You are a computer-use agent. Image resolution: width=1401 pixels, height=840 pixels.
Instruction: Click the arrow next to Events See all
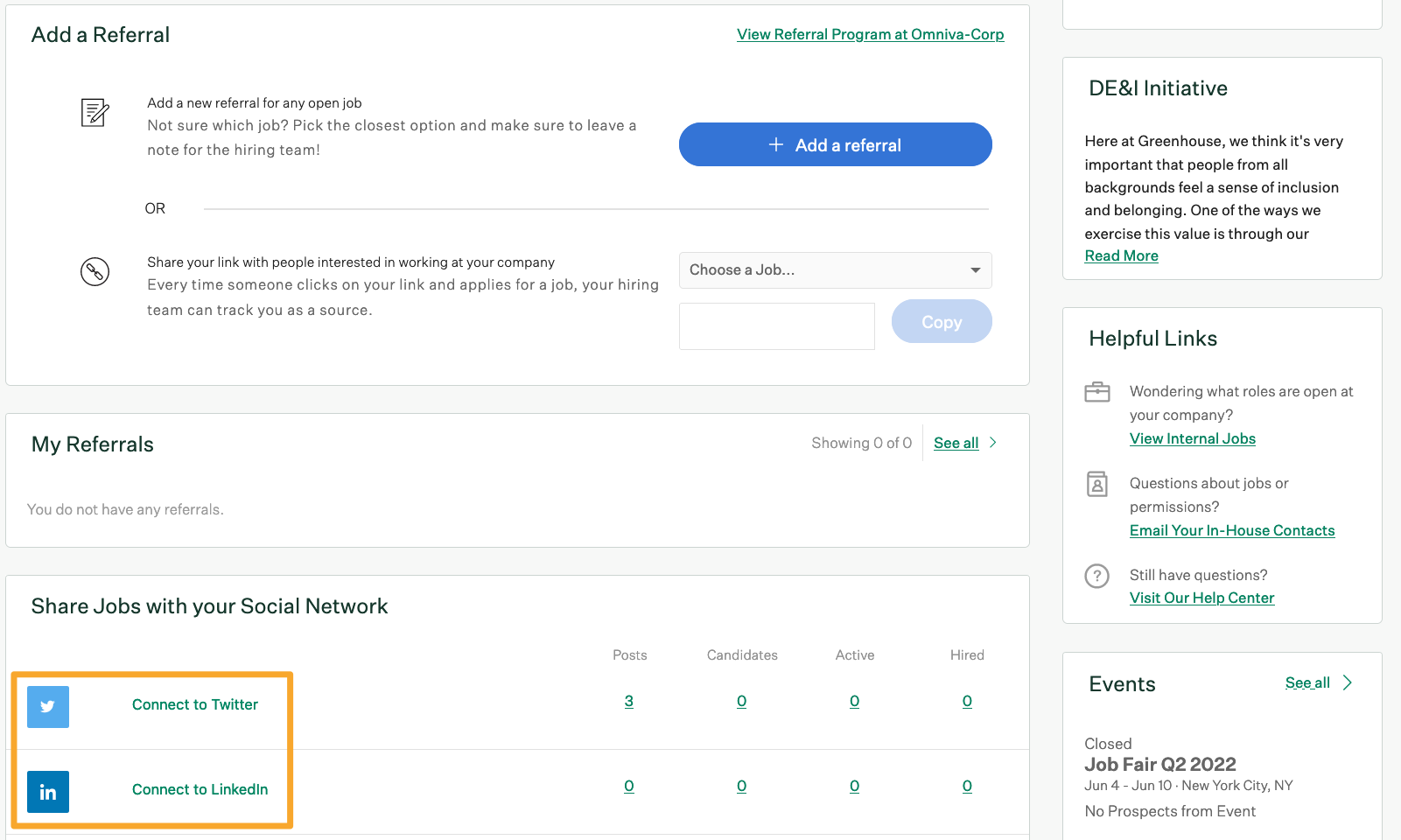coord(1348,682)
